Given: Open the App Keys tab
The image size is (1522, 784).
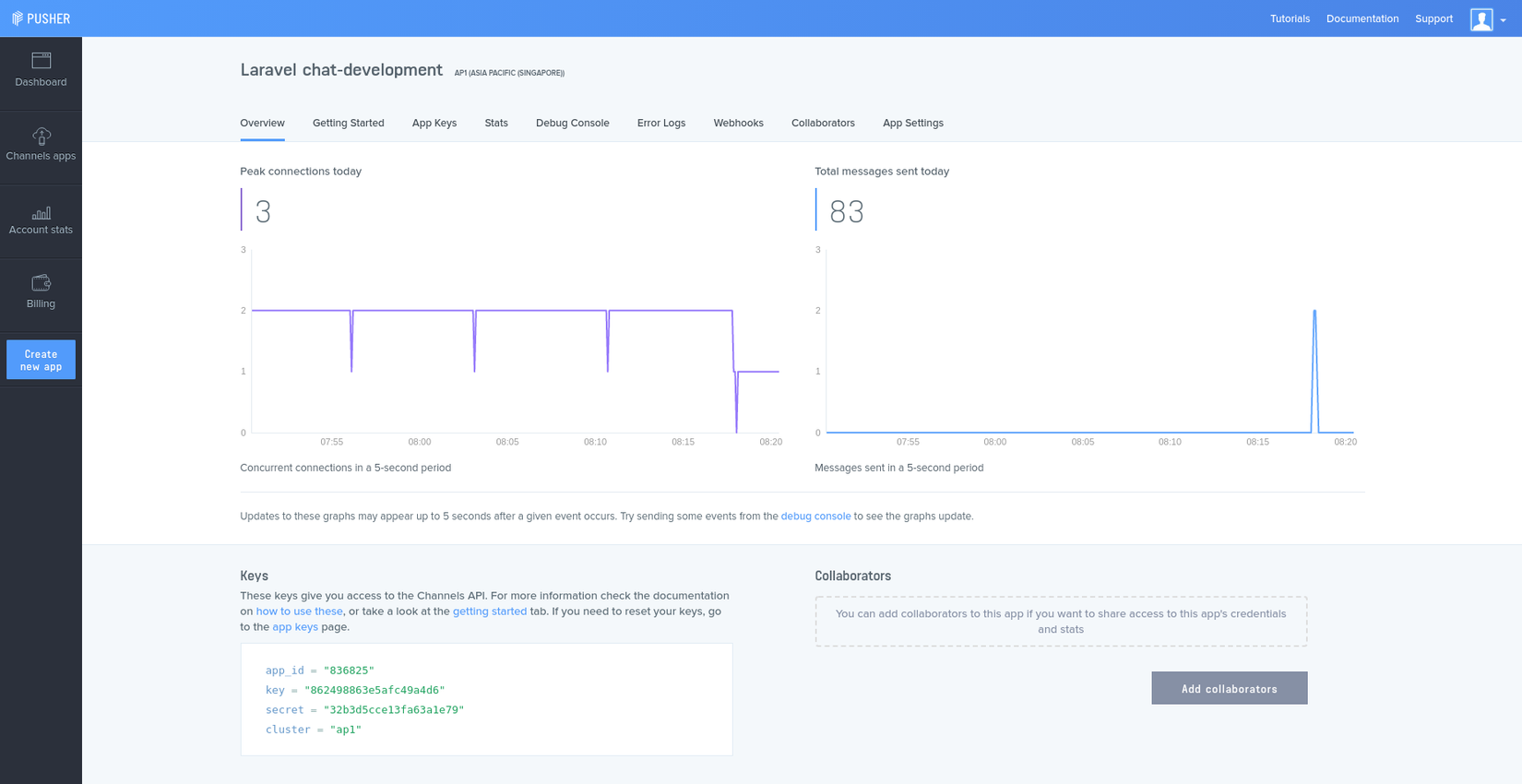Looking at the screenshot, I should point(434,123).
